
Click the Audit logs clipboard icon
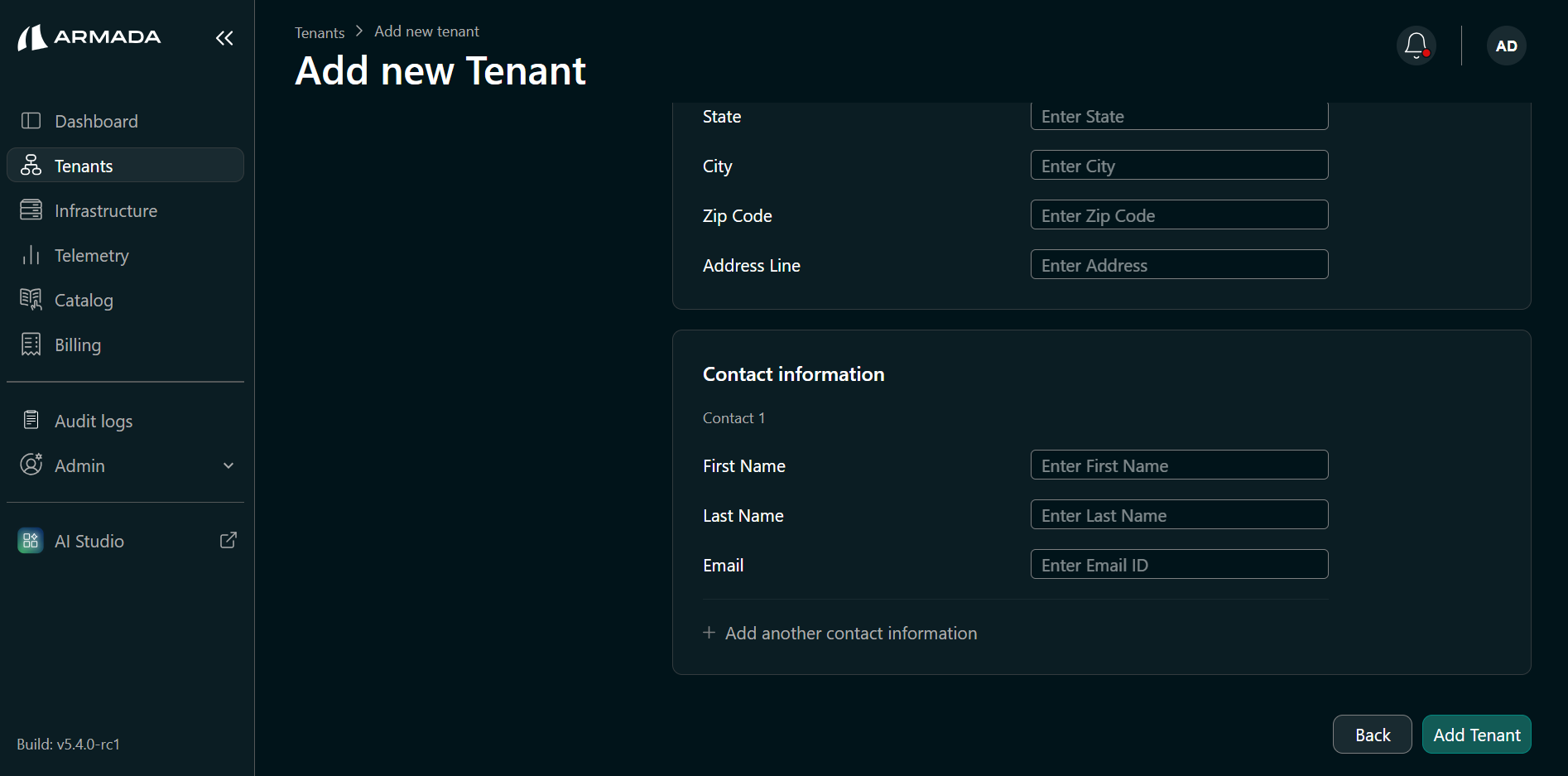(x=31, y=421)
